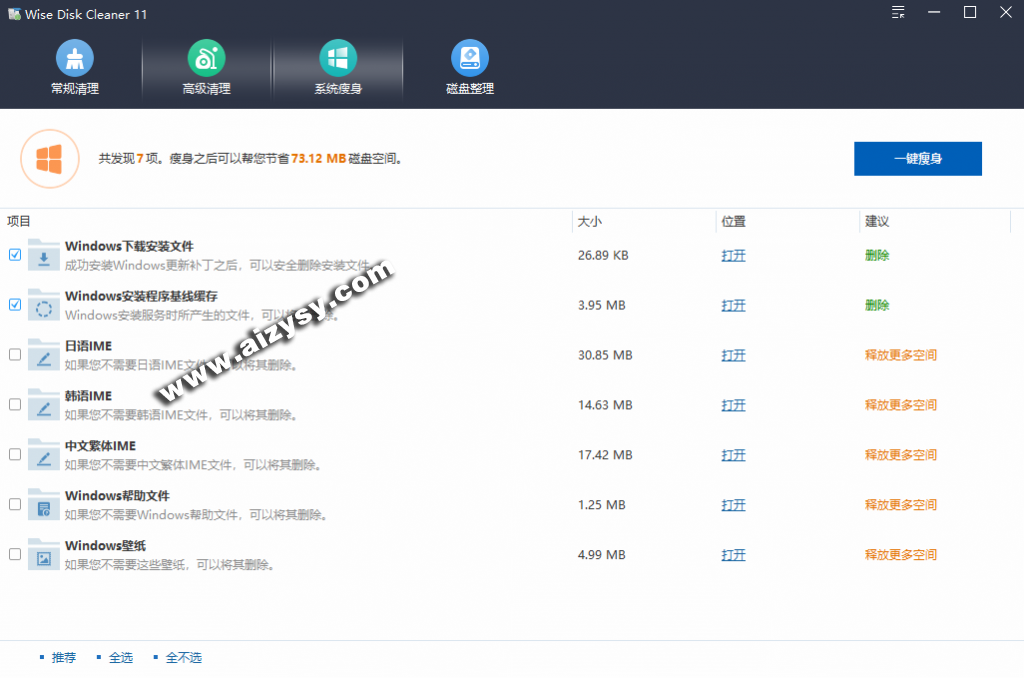Click the 项目 column header

click(20, 221)
